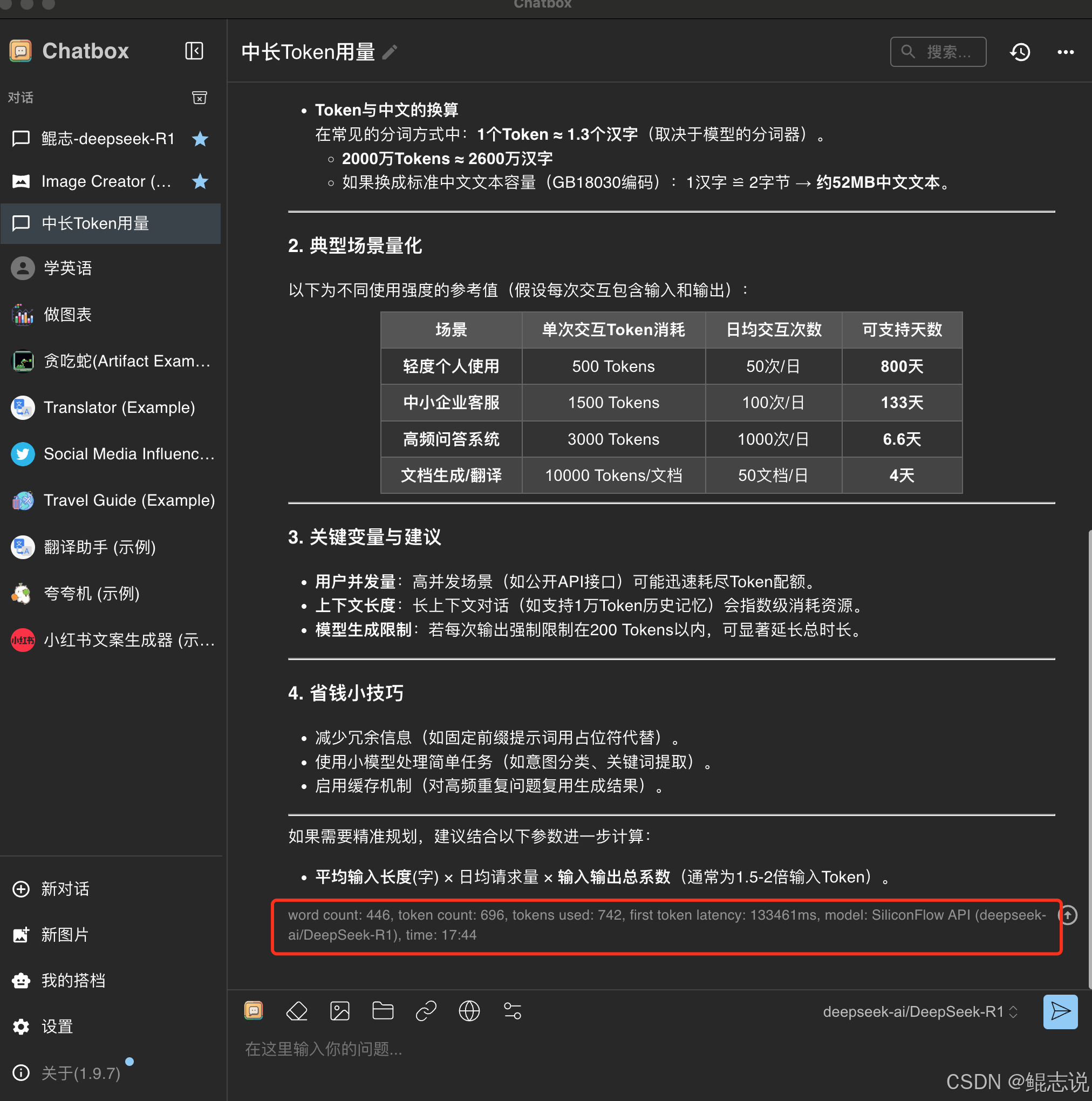Expand the deepseek-ai/DeepSeek-R1 model selector

(919, 1012)
